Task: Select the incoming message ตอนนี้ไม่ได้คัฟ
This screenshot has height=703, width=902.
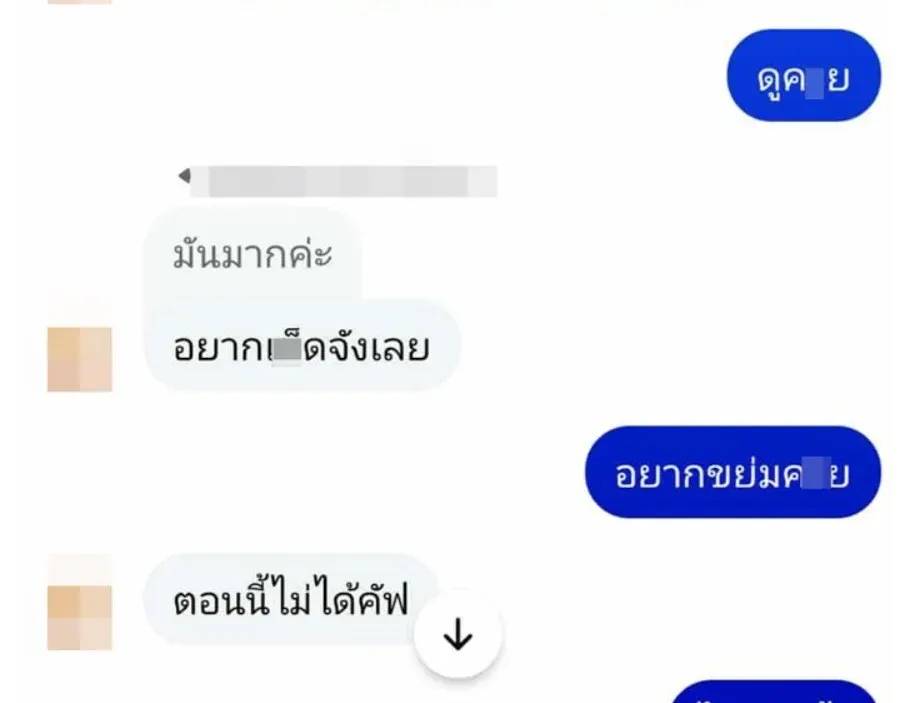Action: tap(291, 600)
